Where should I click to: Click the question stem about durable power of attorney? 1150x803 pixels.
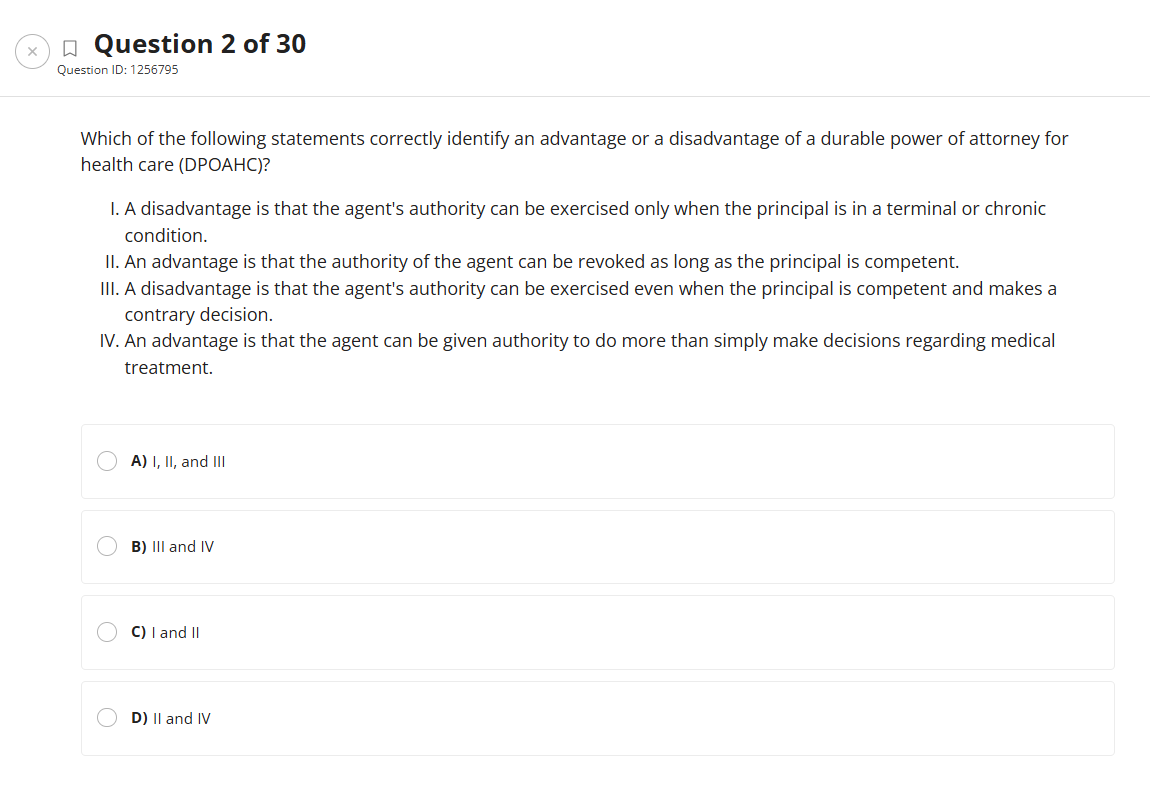(x=574, y=139)
